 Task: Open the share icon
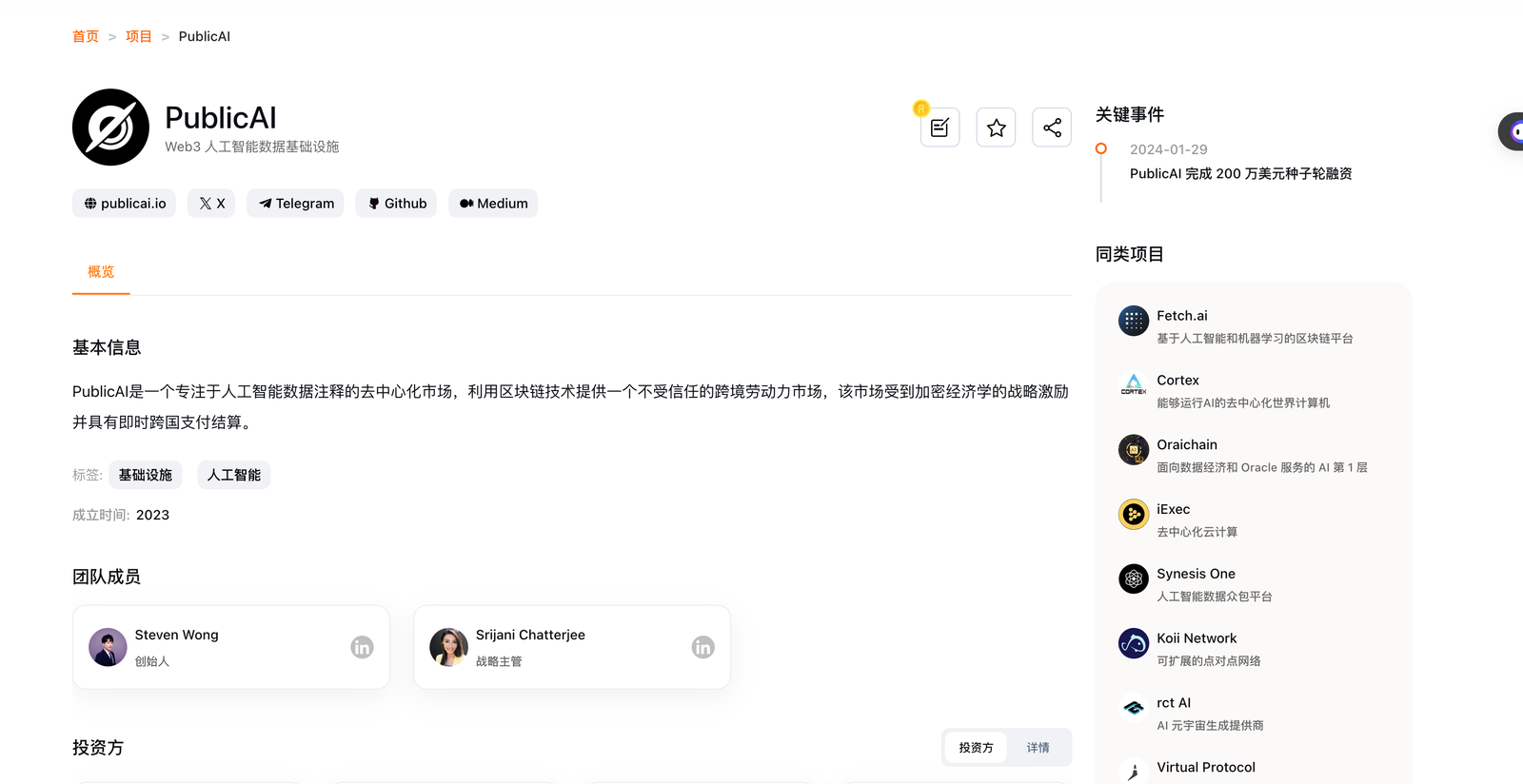pos(1052,127)
